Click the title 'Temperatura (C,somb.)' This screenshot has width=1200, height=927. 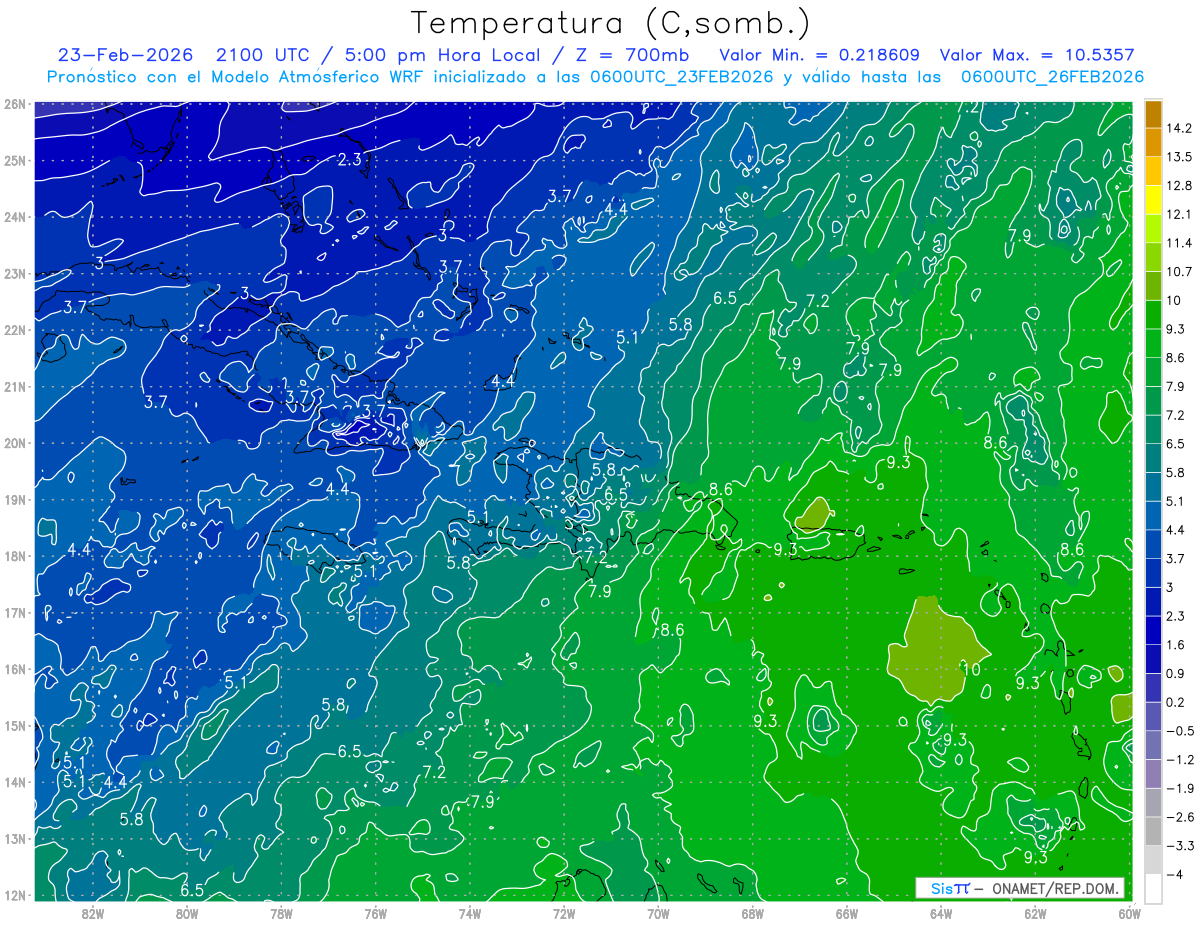(611, 22)
